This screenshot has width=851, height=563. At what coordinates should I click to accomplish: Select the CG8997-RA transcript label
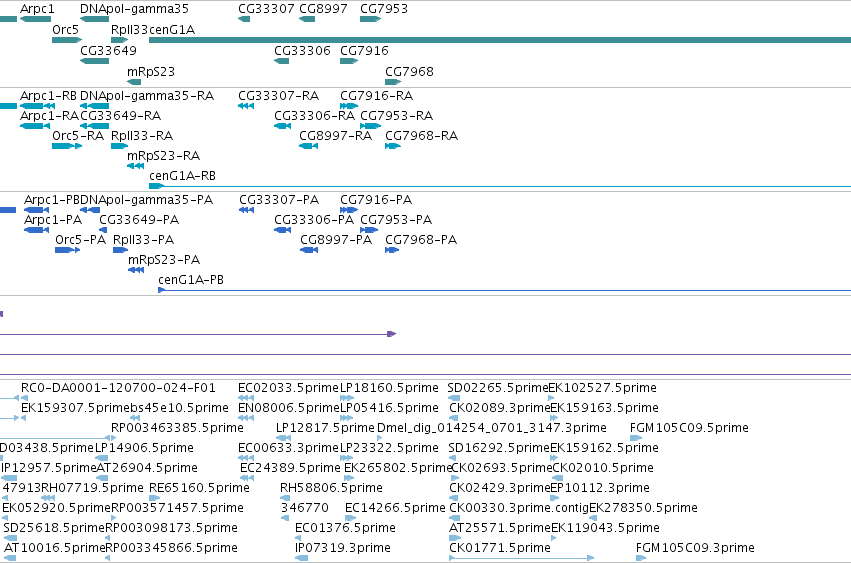click(x=335, y=136)
